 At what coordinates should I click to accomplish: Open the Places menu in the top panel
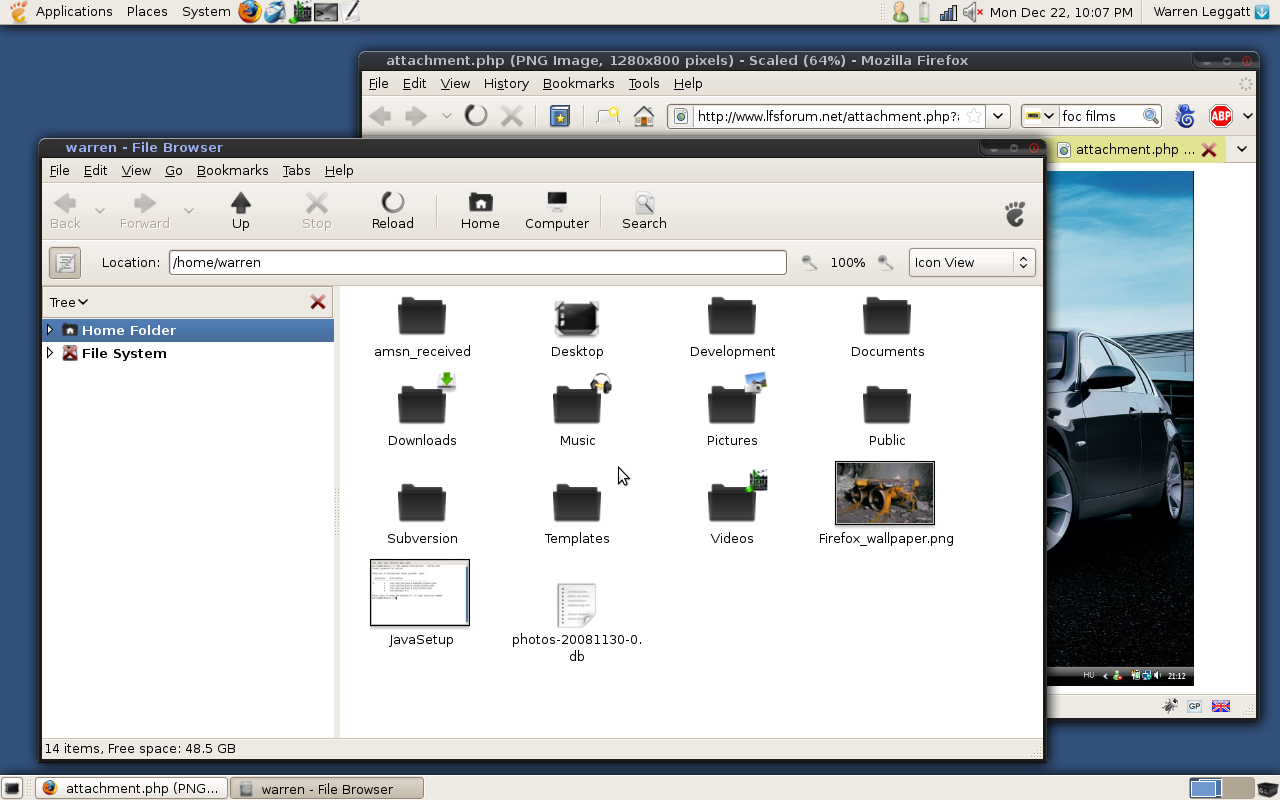pos(147,12)
